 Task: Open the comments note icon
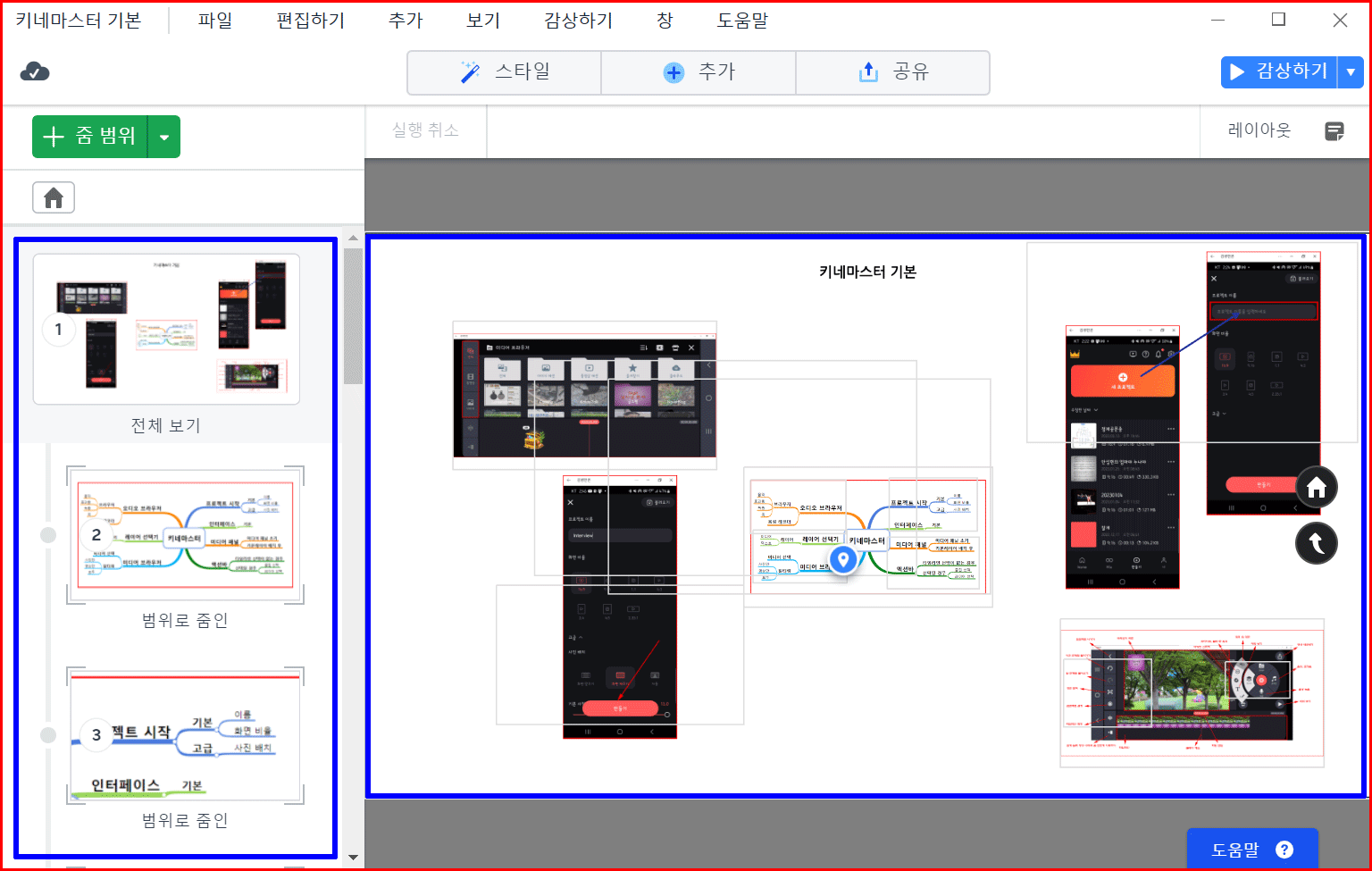click(x=1334, y=131)
